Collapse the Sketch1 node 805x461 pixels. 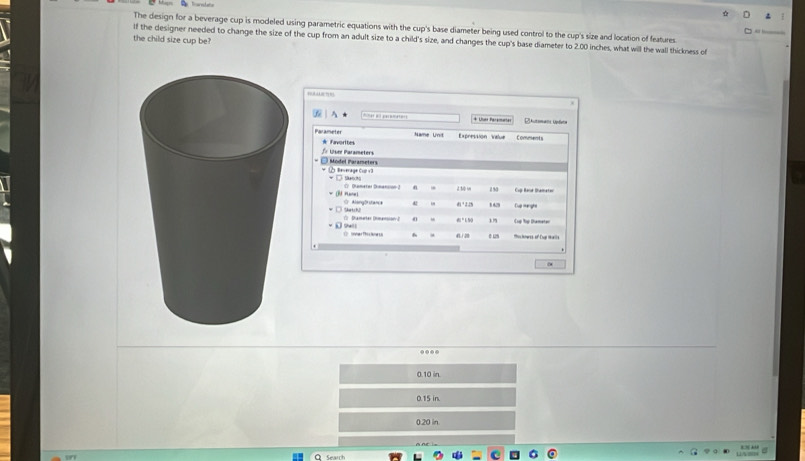[x=331, y=178]
